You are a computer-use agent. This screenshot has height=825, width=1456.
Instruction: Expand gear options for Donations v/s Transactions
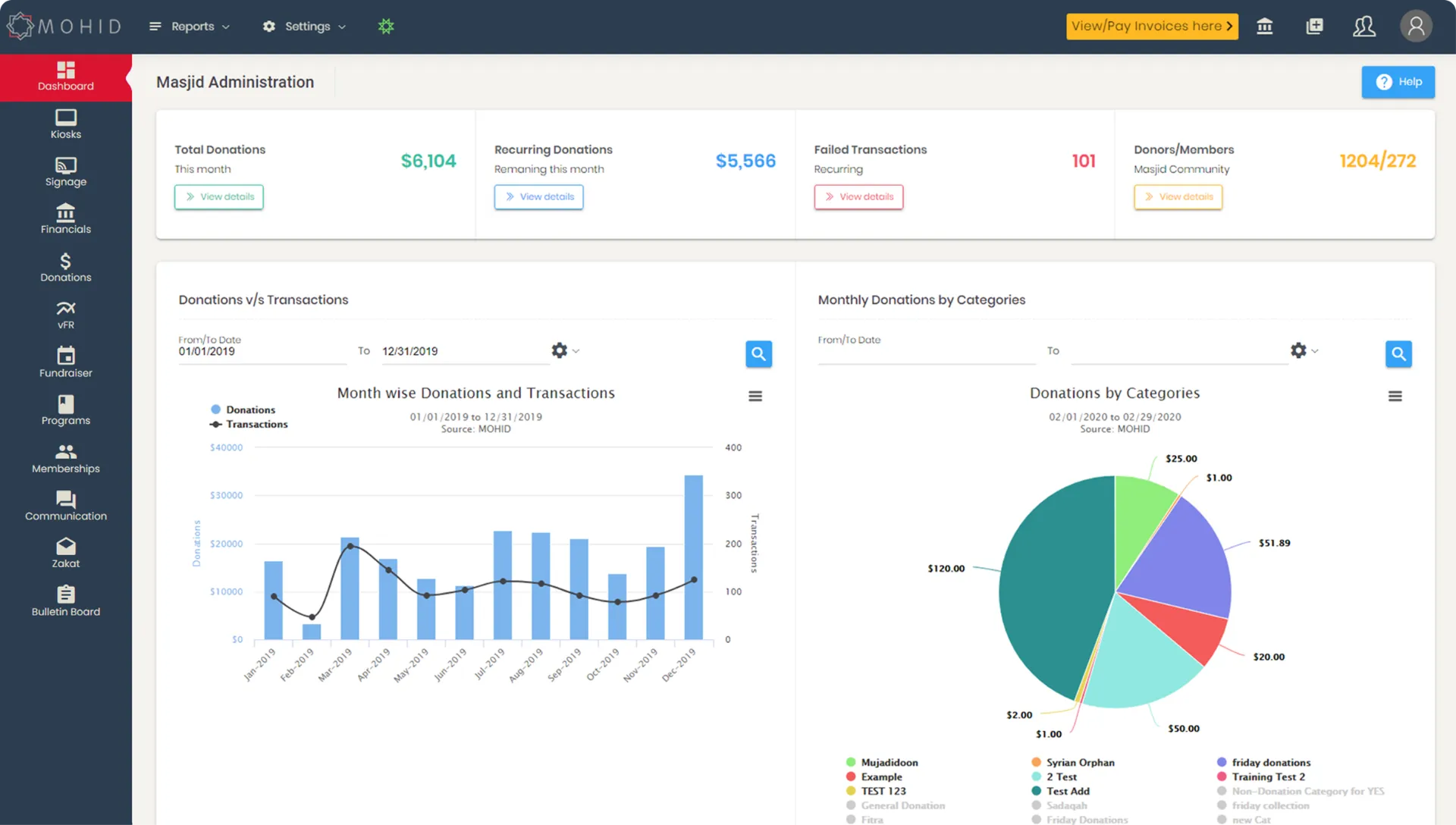tap(565, 350)
